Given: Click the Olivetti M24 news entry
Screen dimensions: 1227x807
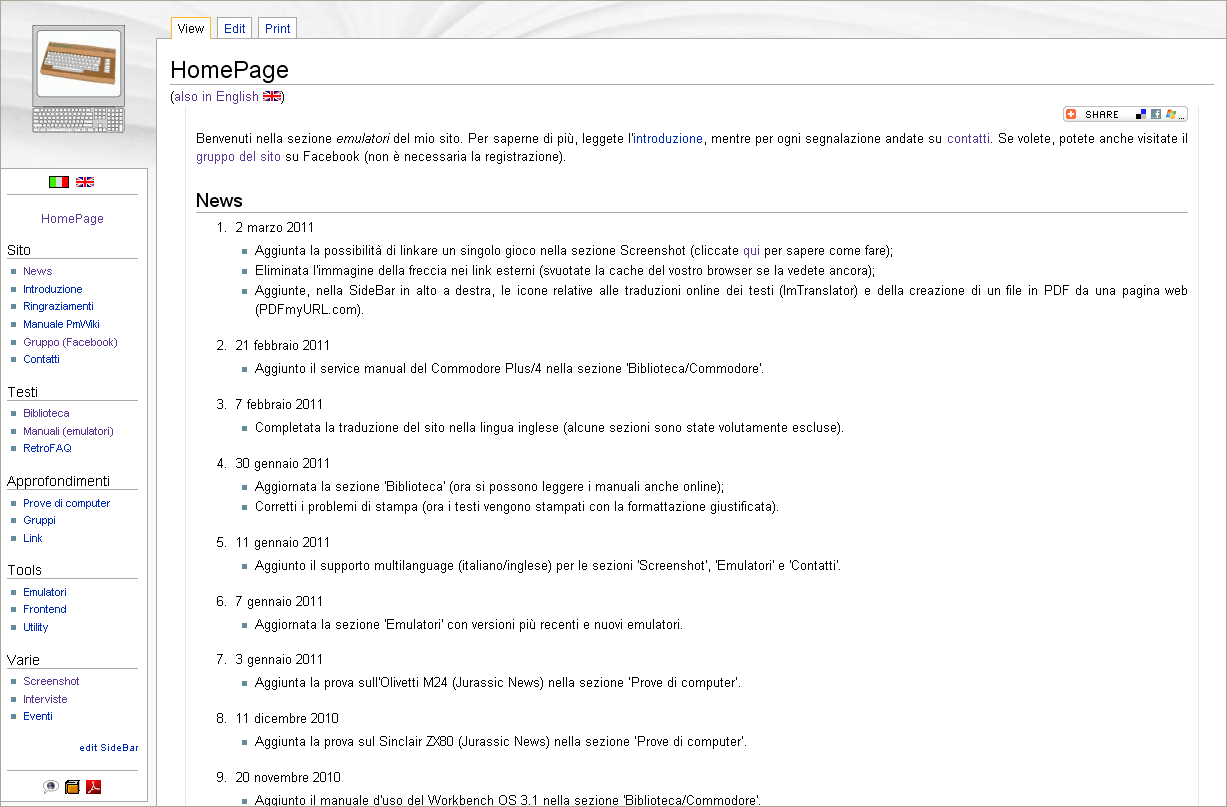Looking at the screenshot, I should coord(498,684).
